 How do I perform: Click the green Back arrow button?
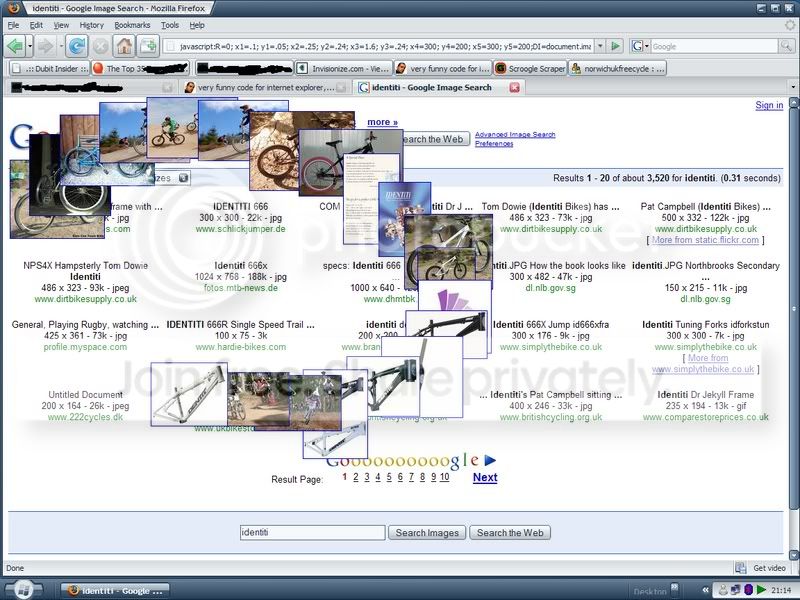15,46
